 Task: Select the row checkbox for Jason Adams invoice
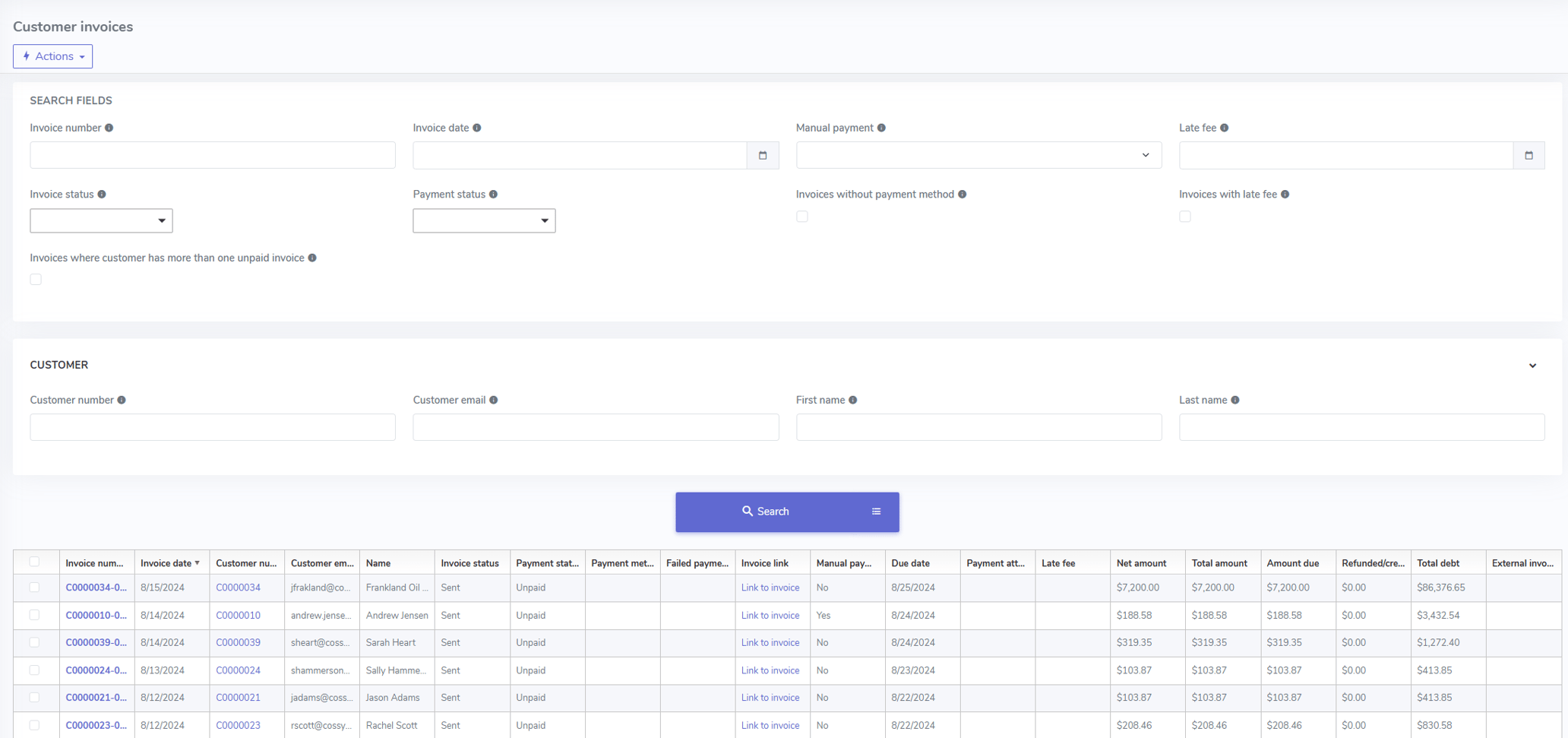pyautogui.click(x=34, y=697)
